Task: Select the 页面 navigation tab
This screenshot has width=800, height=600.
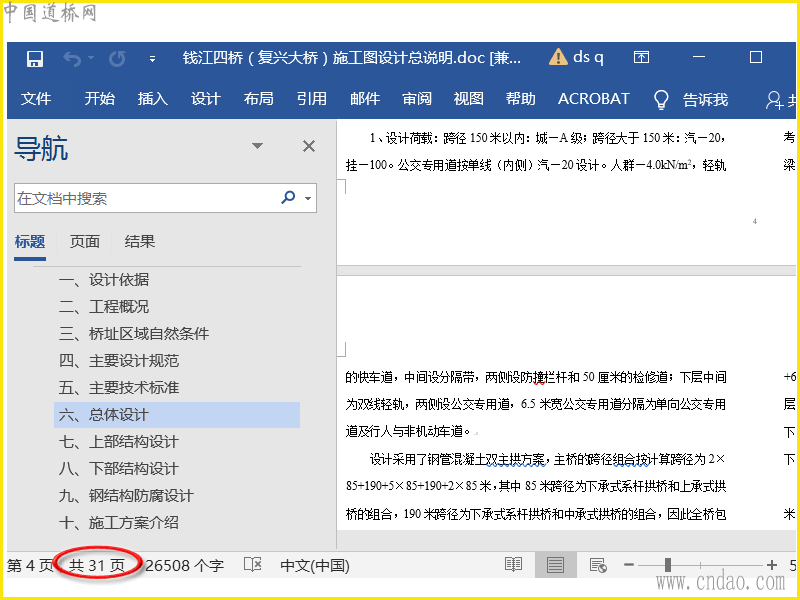Action: point(85,241)
